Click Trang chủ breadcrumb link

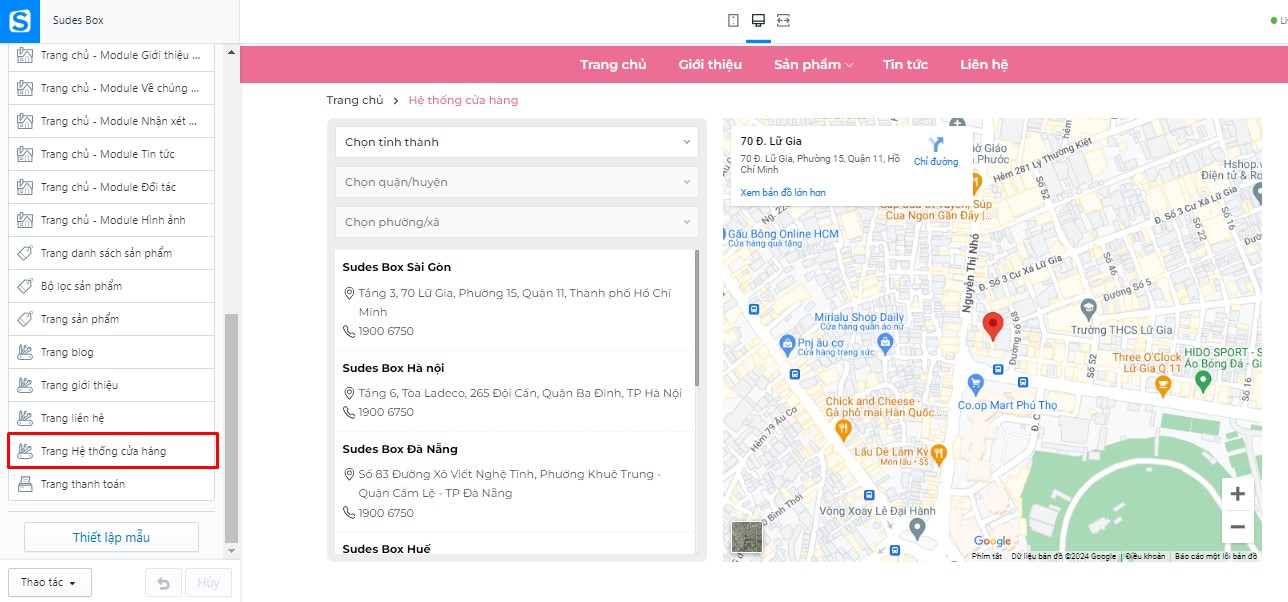(x=355, y=100)
